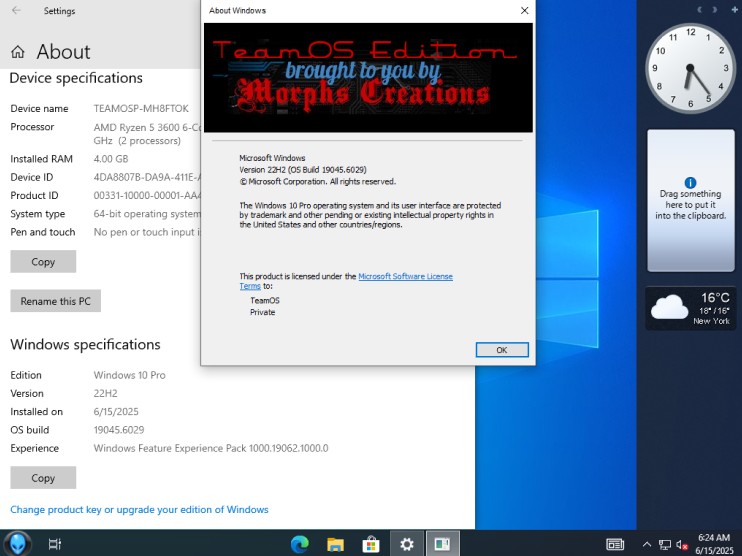
Task: Click the muted volume tray icon
Action: click(x=681, y=545)
